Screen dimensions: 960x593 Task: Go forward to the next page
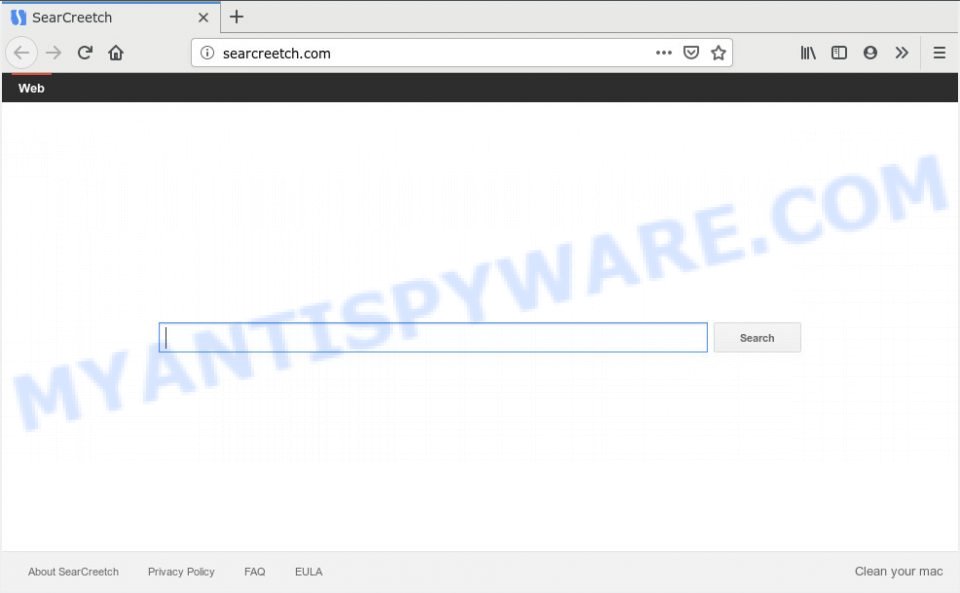[54, 53]
